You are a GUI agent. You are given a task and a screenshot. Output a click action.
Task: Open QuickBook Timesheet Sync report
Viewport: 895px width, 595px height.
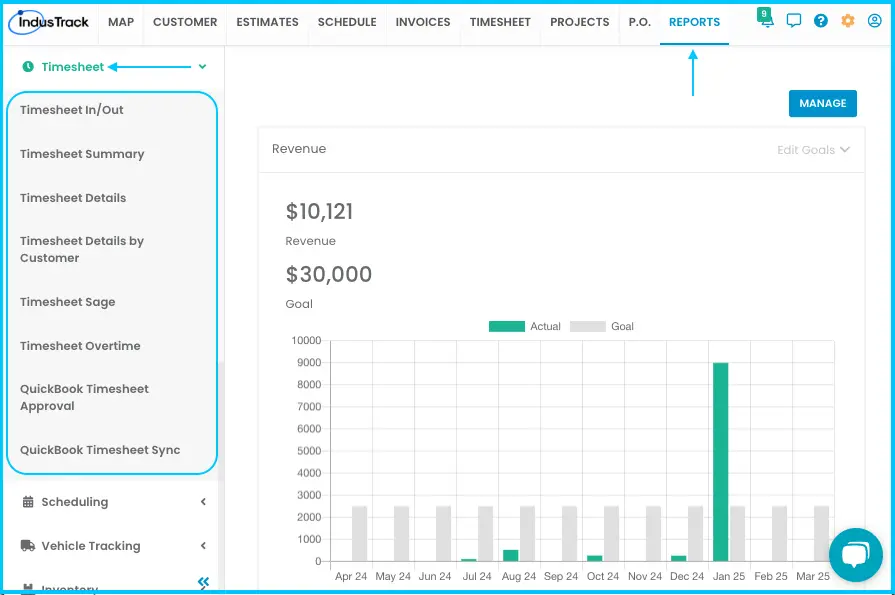[100, 450]
